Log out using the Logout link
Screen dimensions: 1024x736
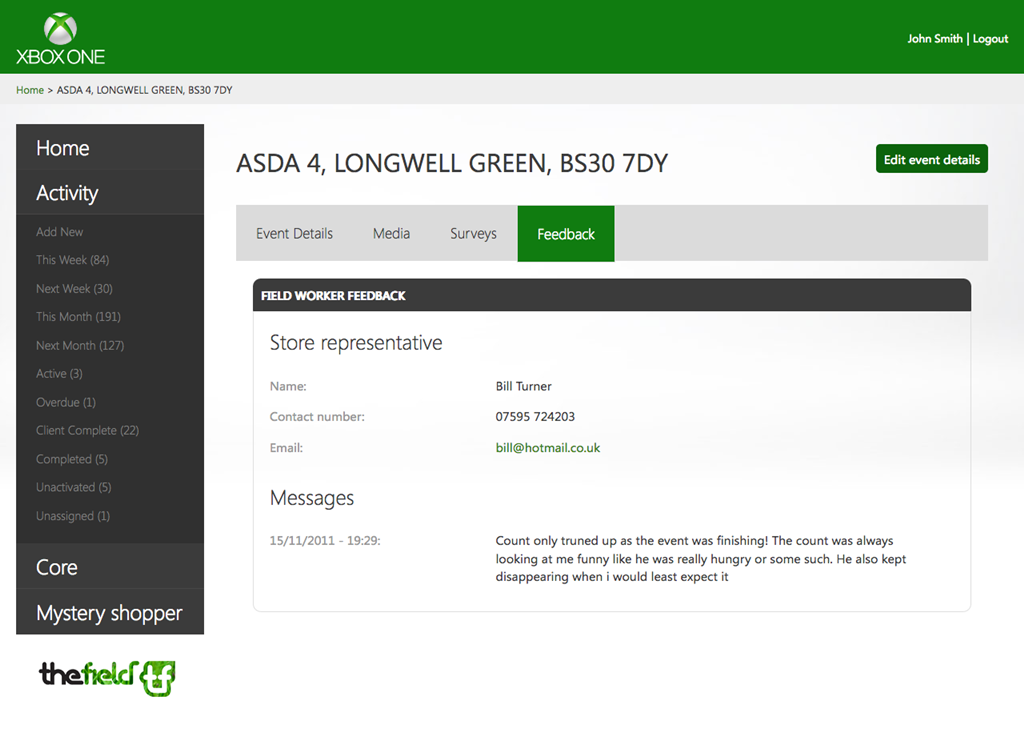click(990, 39)
